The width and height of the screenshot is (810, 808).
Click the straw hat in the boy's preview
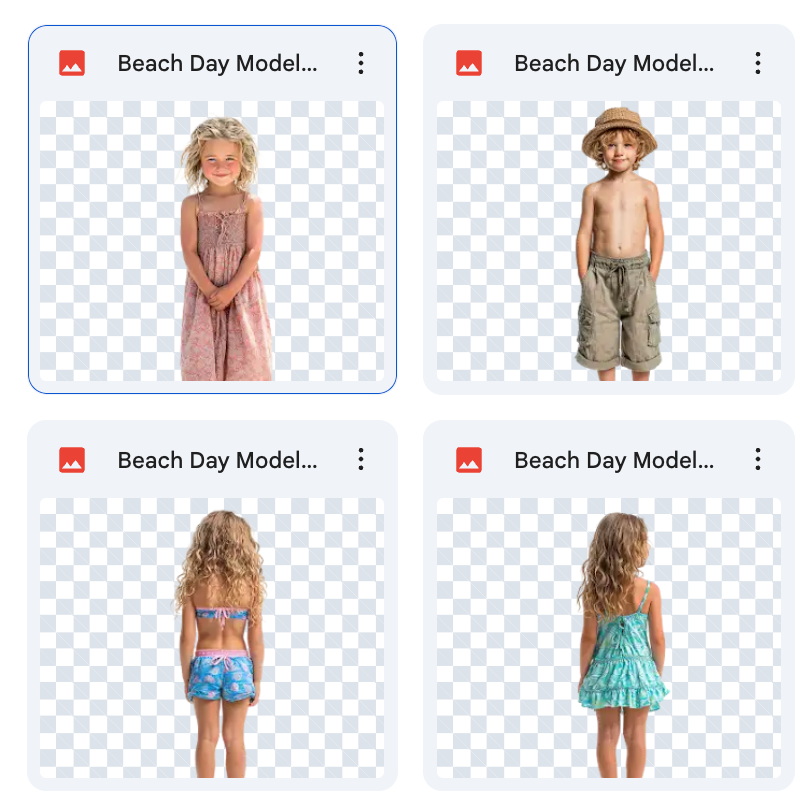coord(619,128)
